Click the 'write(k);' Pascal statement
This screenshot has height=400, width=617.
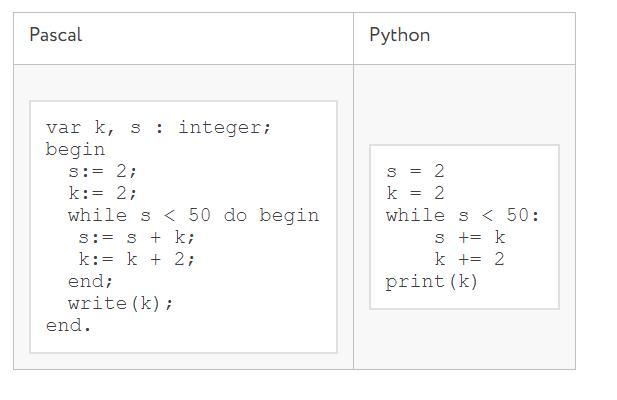[120, 304]
